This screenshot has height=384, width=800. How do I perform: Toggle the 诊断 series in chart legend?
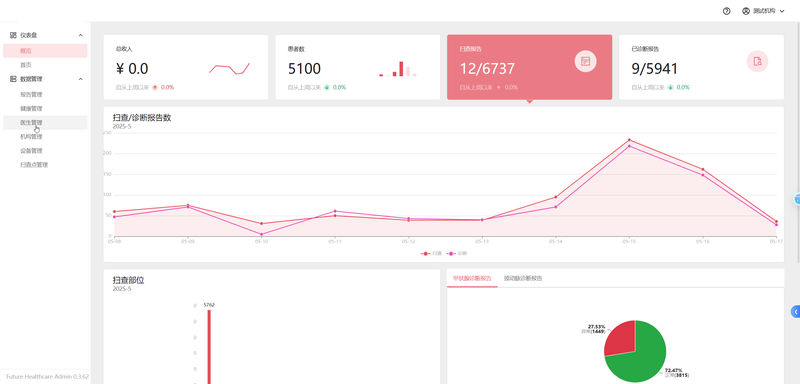[x=457, y=253]
